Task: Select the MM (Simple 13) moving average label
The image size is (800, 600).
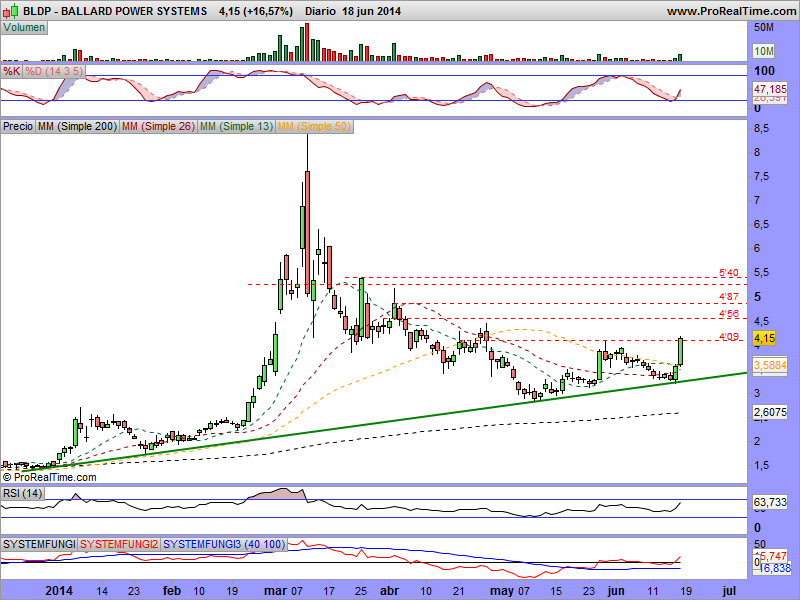Action: [236, 126]
